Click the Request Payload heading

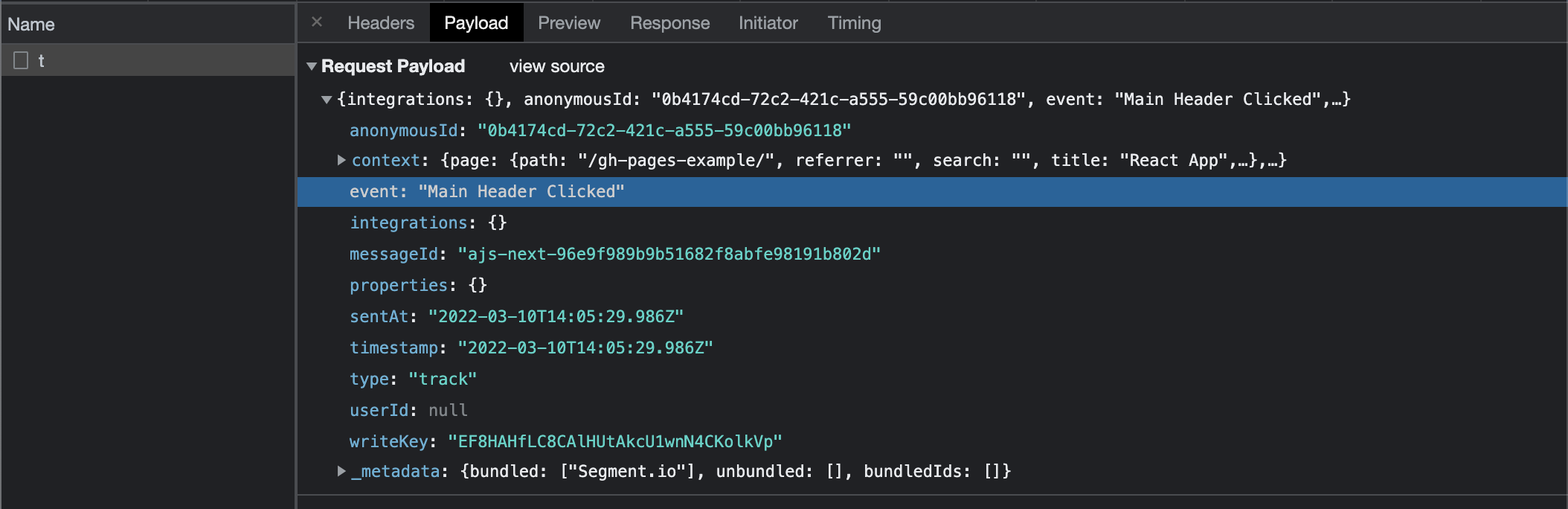(393, 66)
